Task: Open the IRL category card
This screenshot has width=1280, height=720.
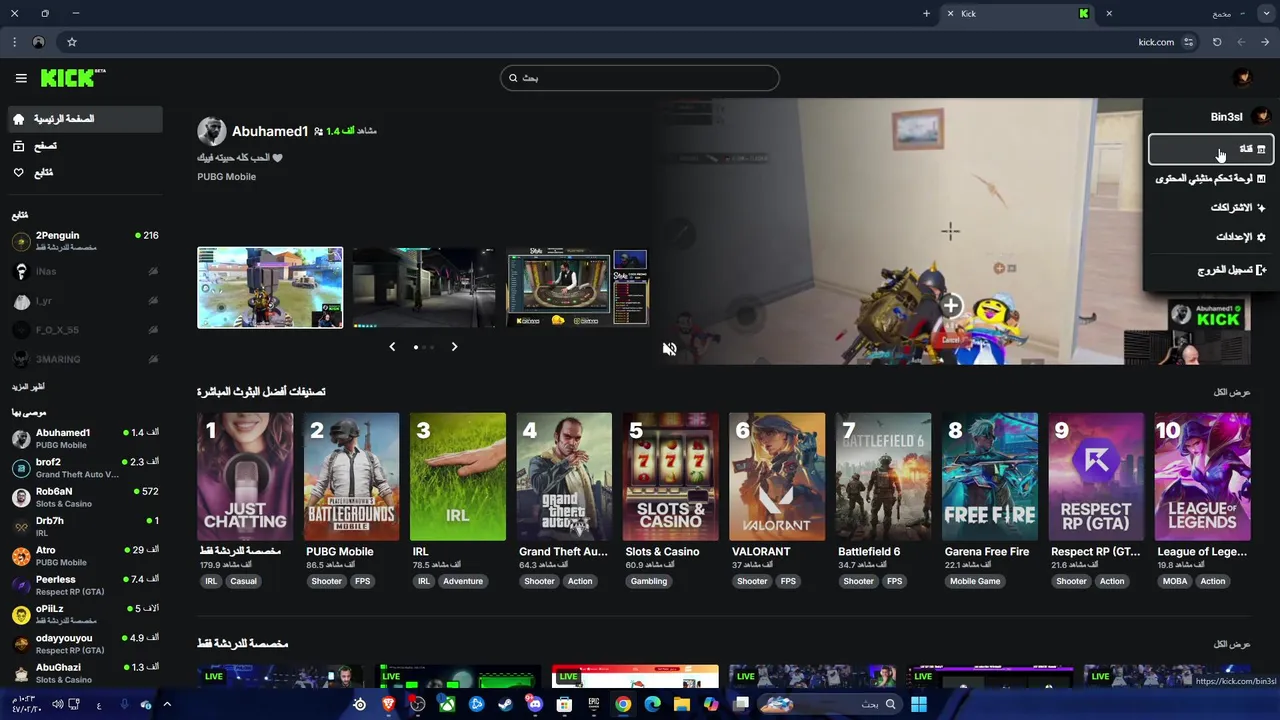Action: click(458, 477)
